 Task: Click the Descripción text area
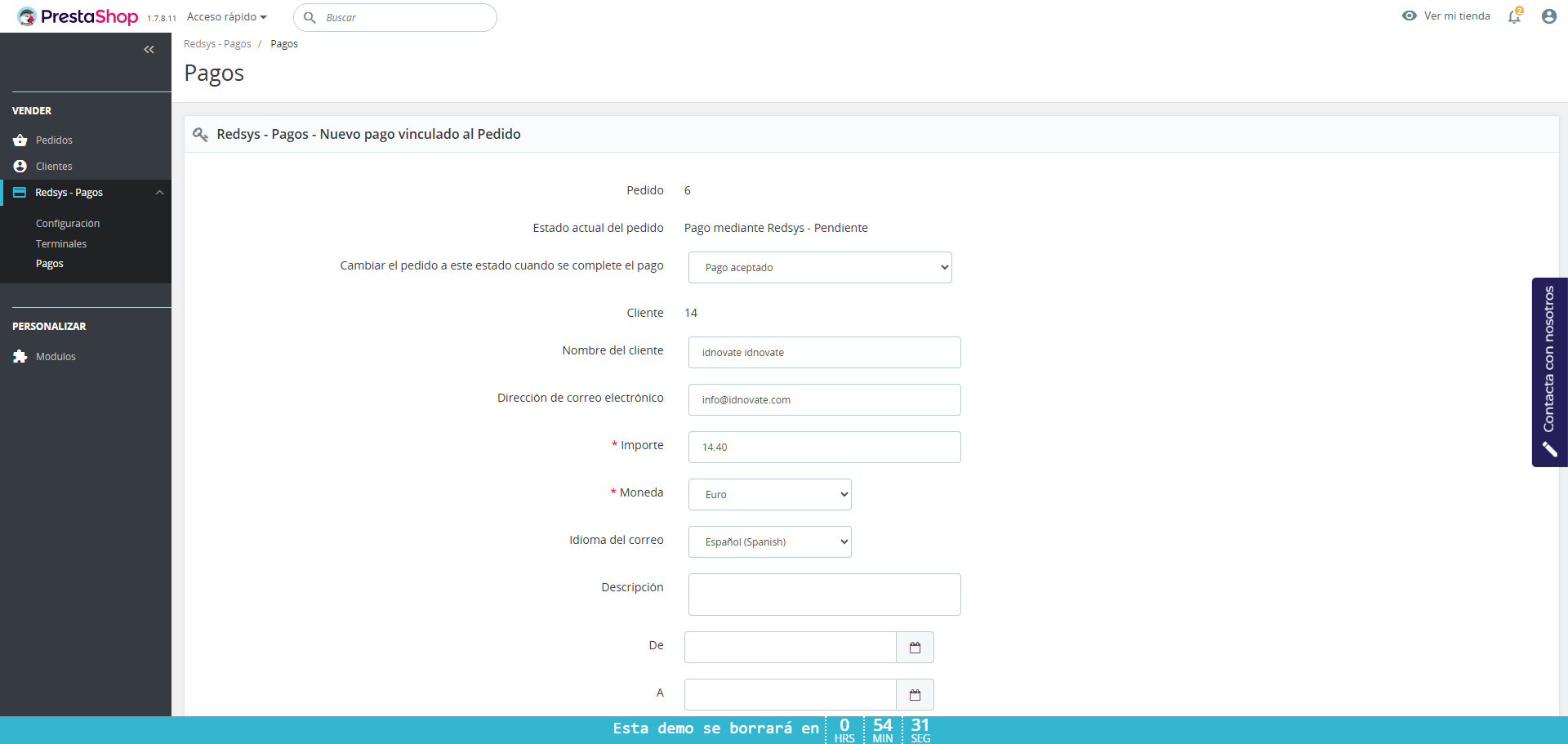824,595
